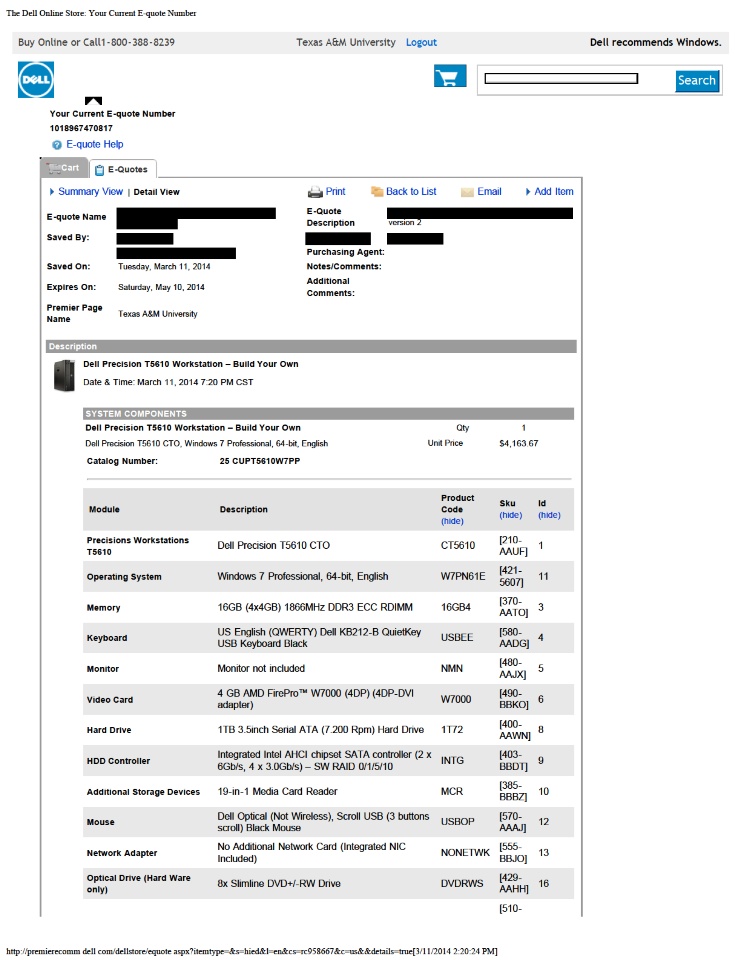Click 8x Slimline DVD+/-RW Drive
The width and height of the screenshot is (741, 960).
click(279, 883)
